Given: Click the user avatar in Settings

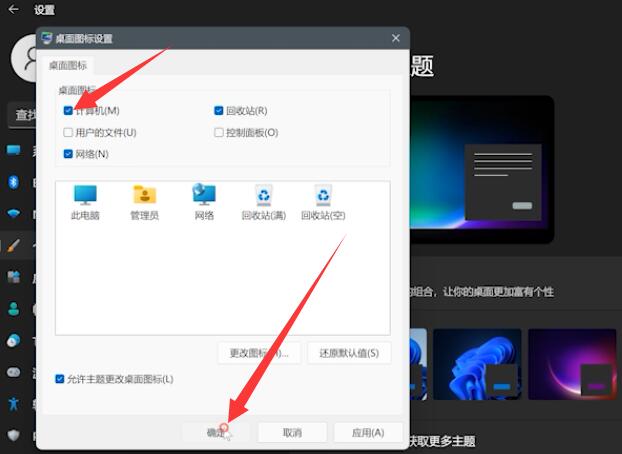Looking at the screenshot, I should point(24,58).
